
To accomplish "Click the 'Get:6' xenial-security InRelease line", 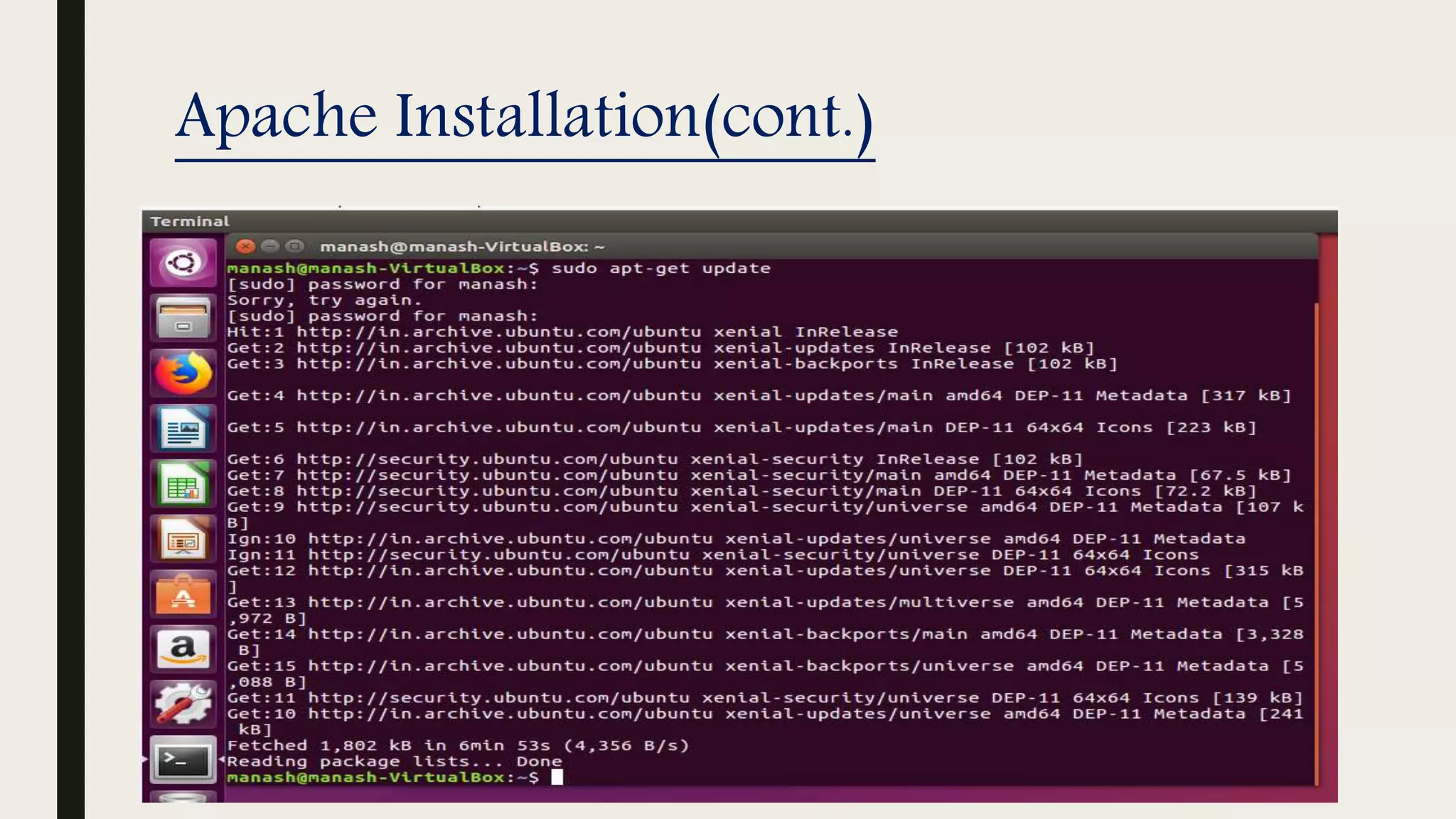I will coord(655,460).
